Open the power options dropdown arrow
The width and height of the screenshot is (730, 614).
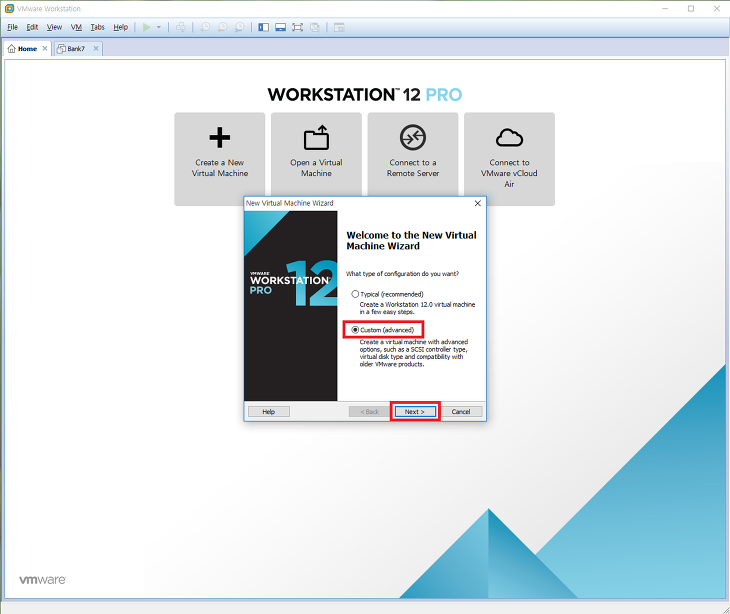pyautogui.click(x=159, y=27)
